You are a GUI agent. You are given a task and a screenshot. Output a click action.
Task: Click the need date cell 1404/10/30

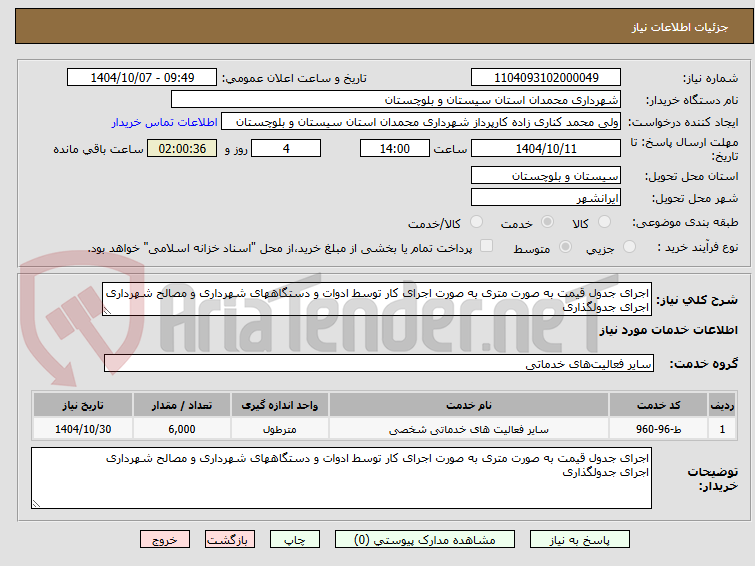[x=83, y=429]
